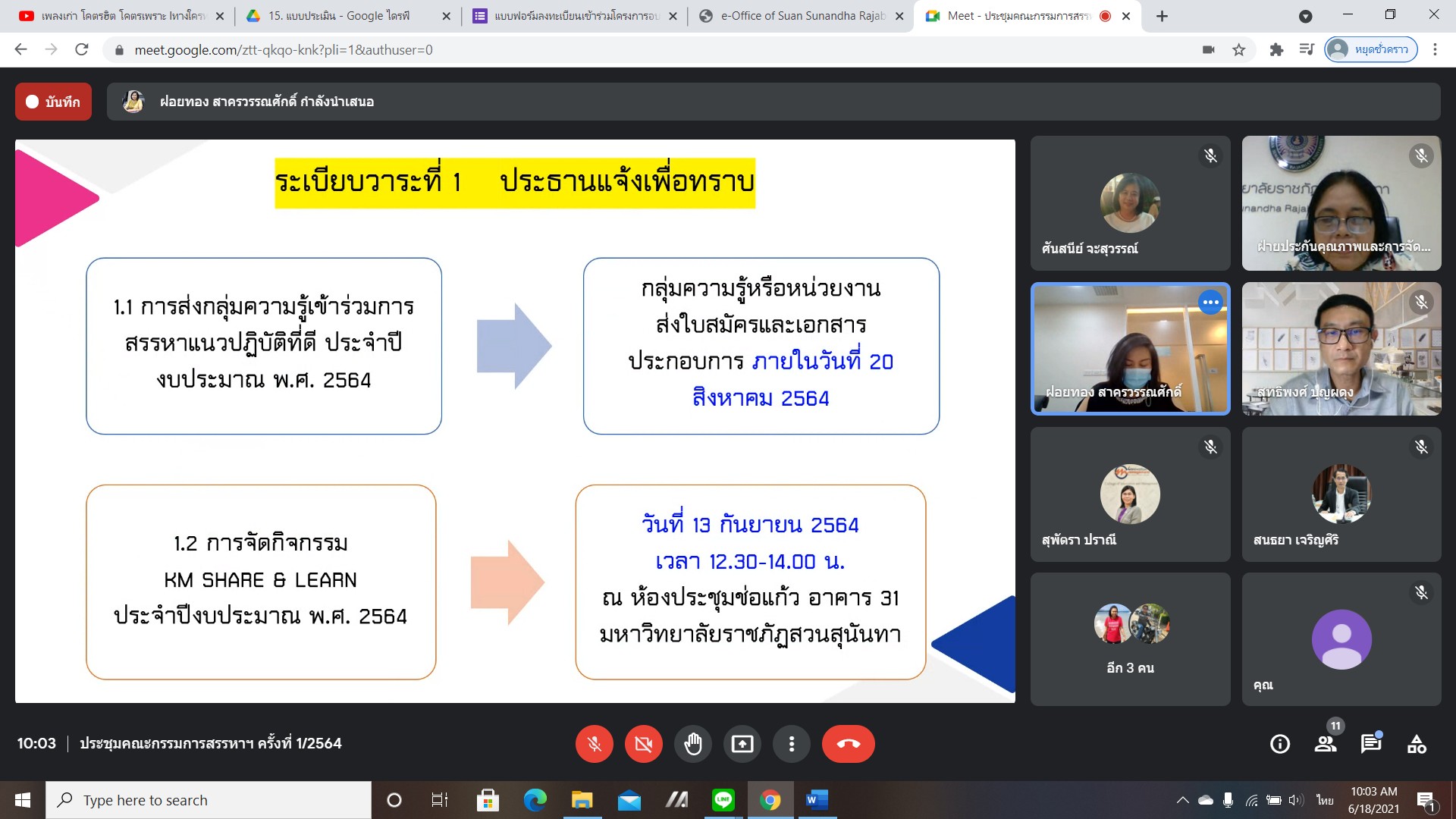Bookmark this page with the star
Screen dimensions: 1456x819
[x=1238, y=50]
